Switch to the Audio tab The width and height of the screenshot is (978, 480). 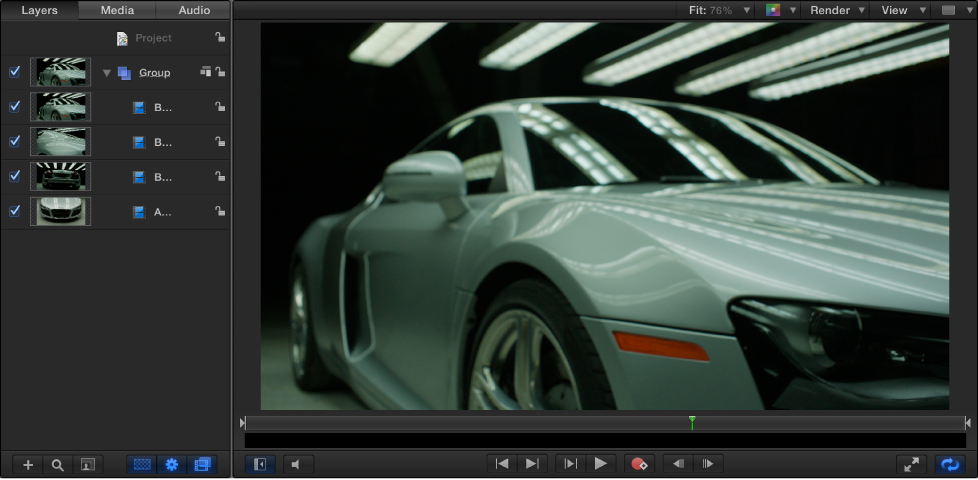[x=194, y=10]
